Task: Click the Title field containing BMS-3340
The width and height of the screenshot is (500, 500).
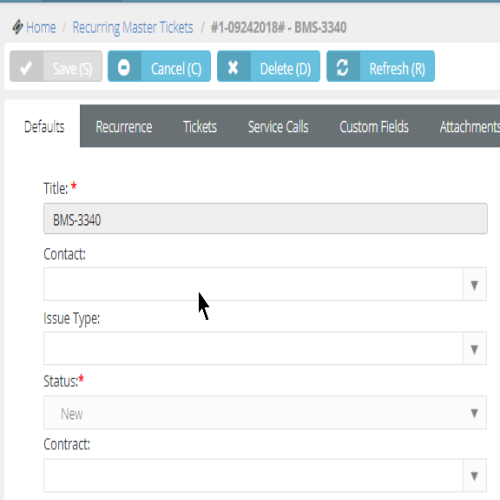Action: pyautogui.click(x=265, y=219)
